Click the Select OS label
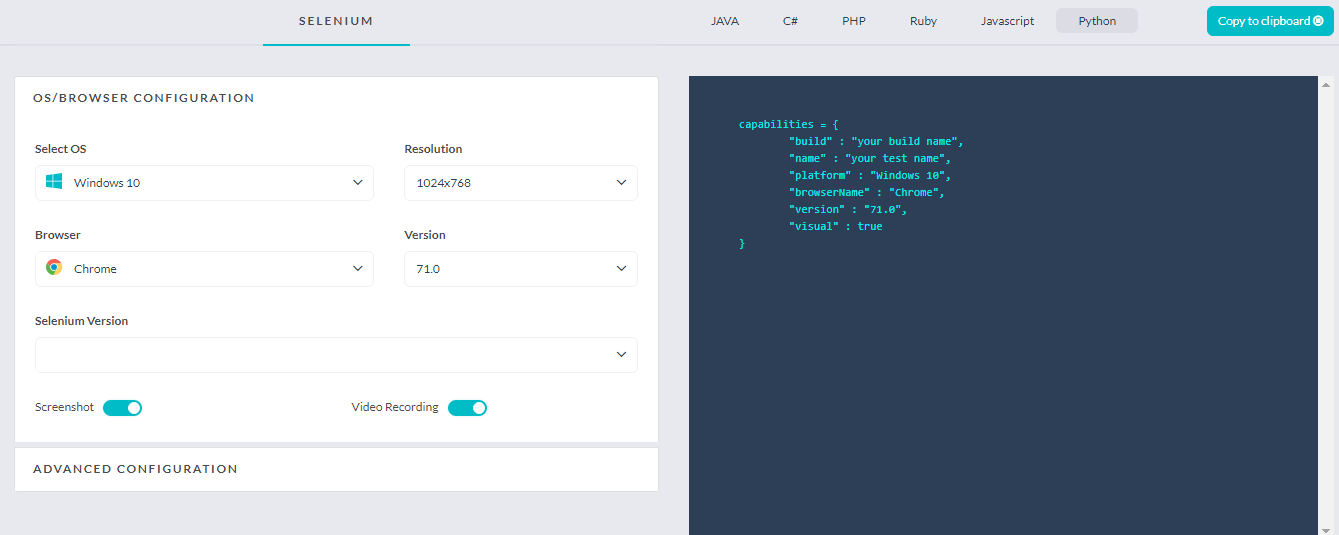Viewport: 1339px width, 535px height. click(61, 149)
